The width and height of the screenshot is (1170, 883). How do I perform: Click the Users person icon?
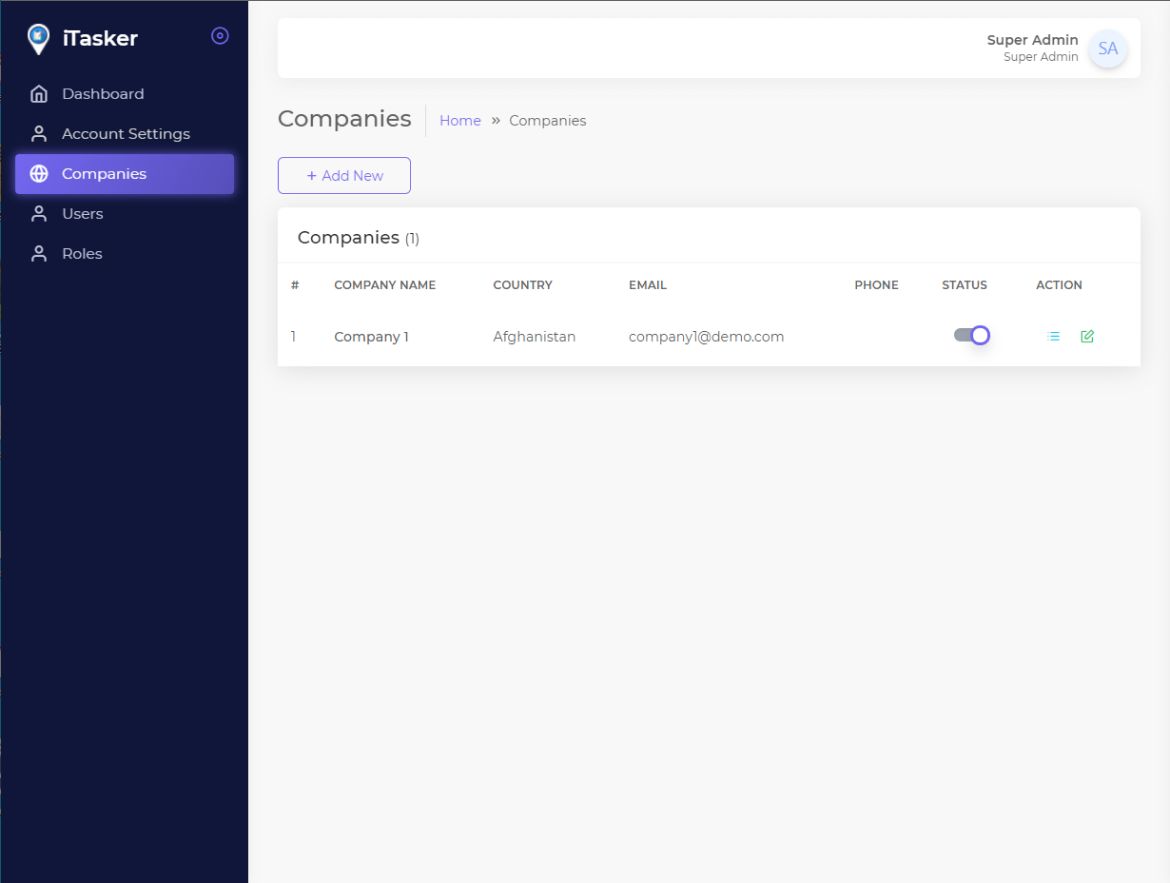click(39, 214)
